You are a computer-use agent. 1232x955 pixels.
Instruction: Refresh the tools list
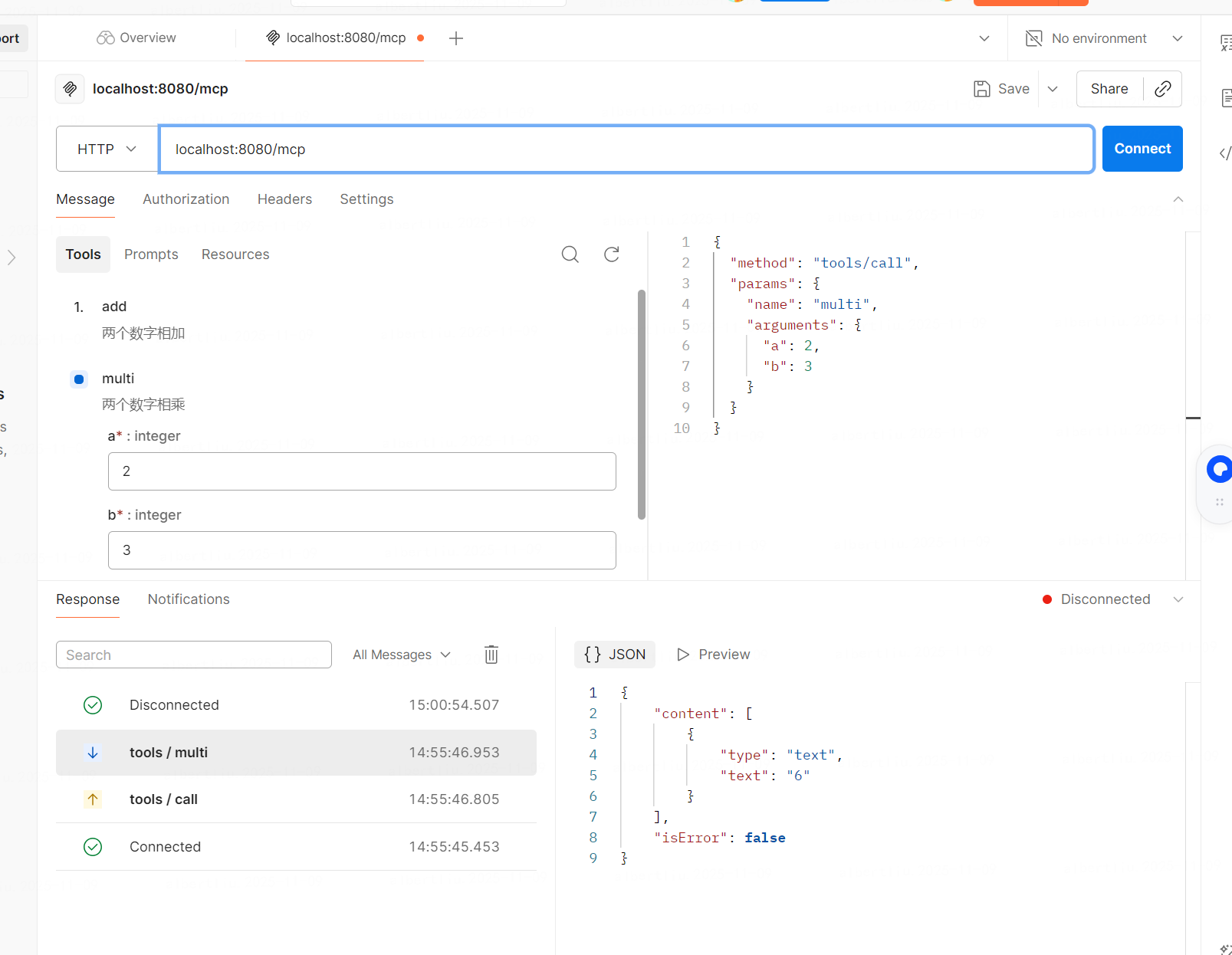coord(611,254)
